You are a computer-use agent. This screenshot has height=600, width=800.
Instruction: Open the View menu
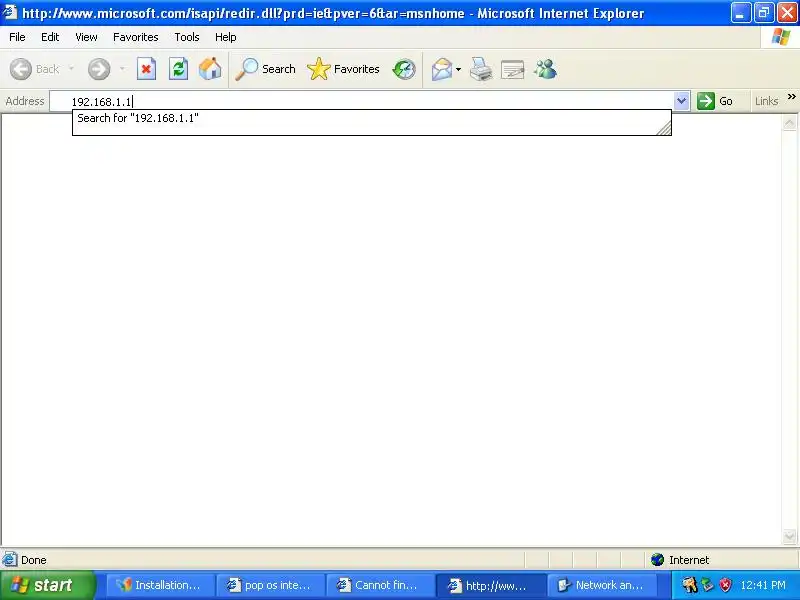(x=86, y=37)
